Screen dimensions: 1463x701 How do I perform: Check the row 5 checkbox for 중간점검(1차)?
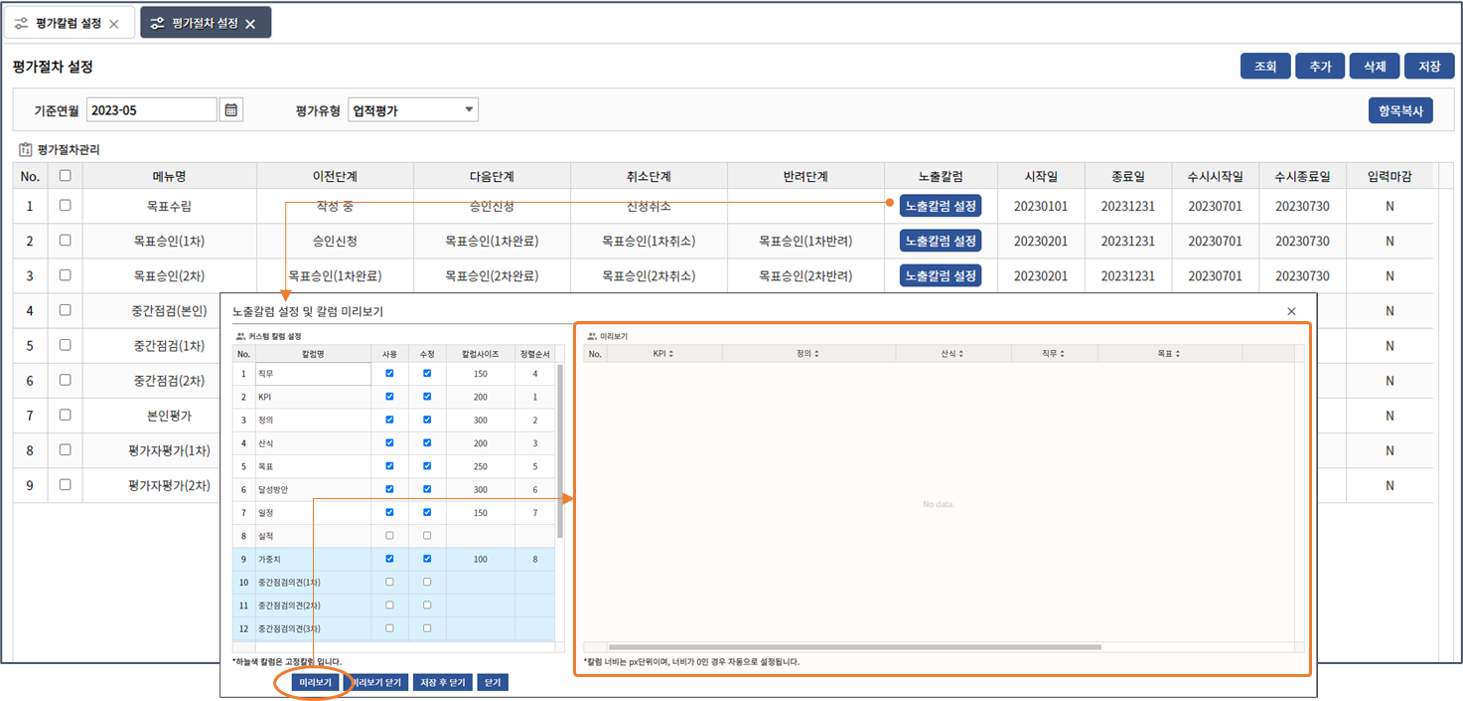tap(65, 345)
